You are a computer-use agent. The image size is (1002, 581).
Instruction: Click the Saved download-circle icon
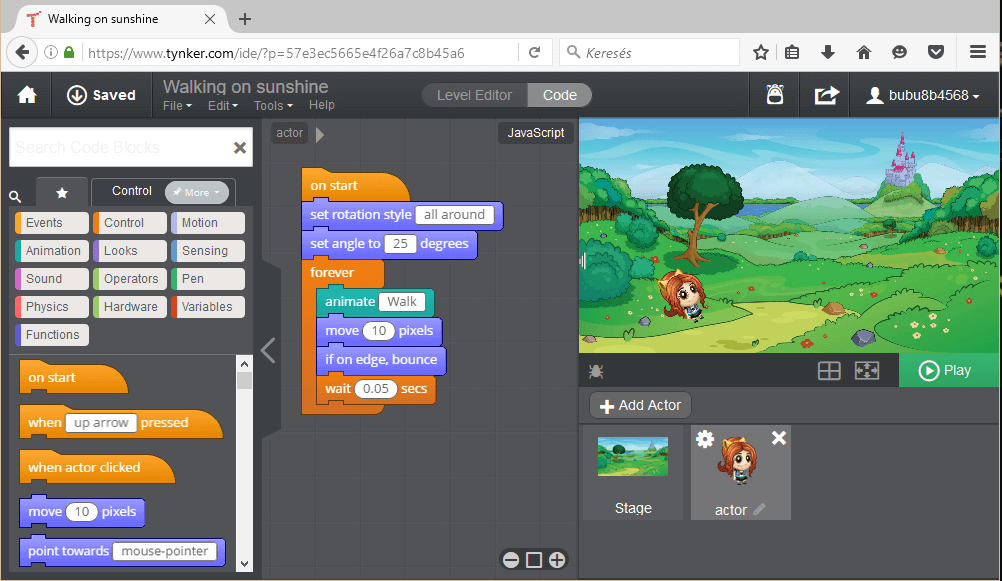[x=77, y=95]
